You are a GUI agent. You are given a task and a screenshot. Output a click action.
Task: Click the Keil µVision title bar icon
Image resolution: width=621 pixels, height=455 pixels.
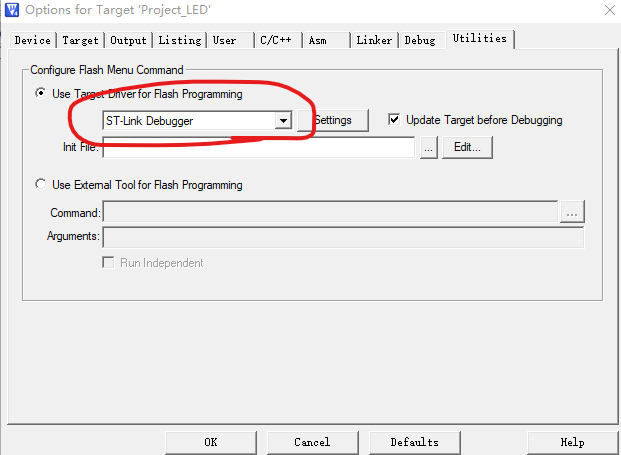click(x=11, y=10)
